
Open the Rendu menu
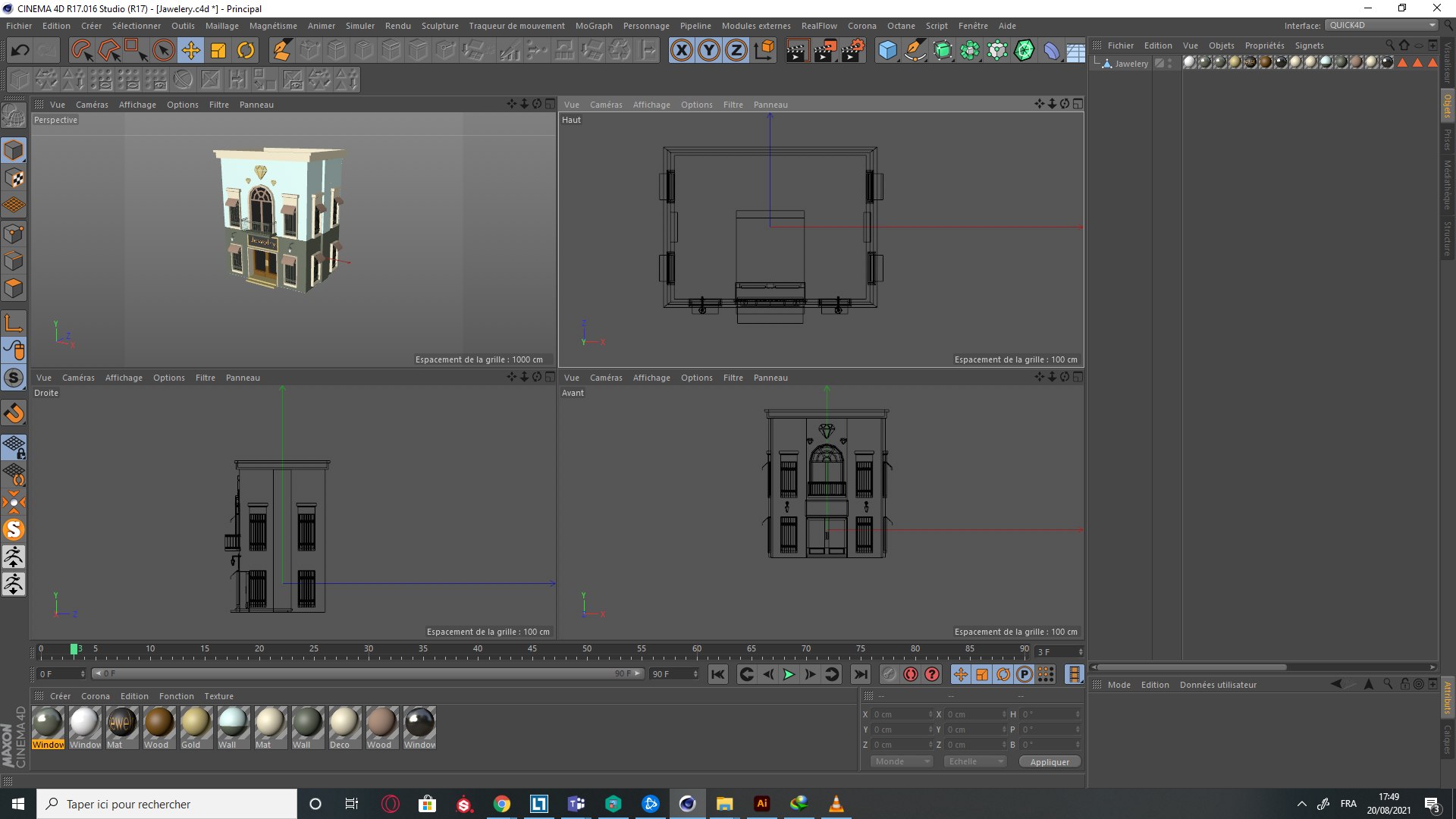coord(397,26)
